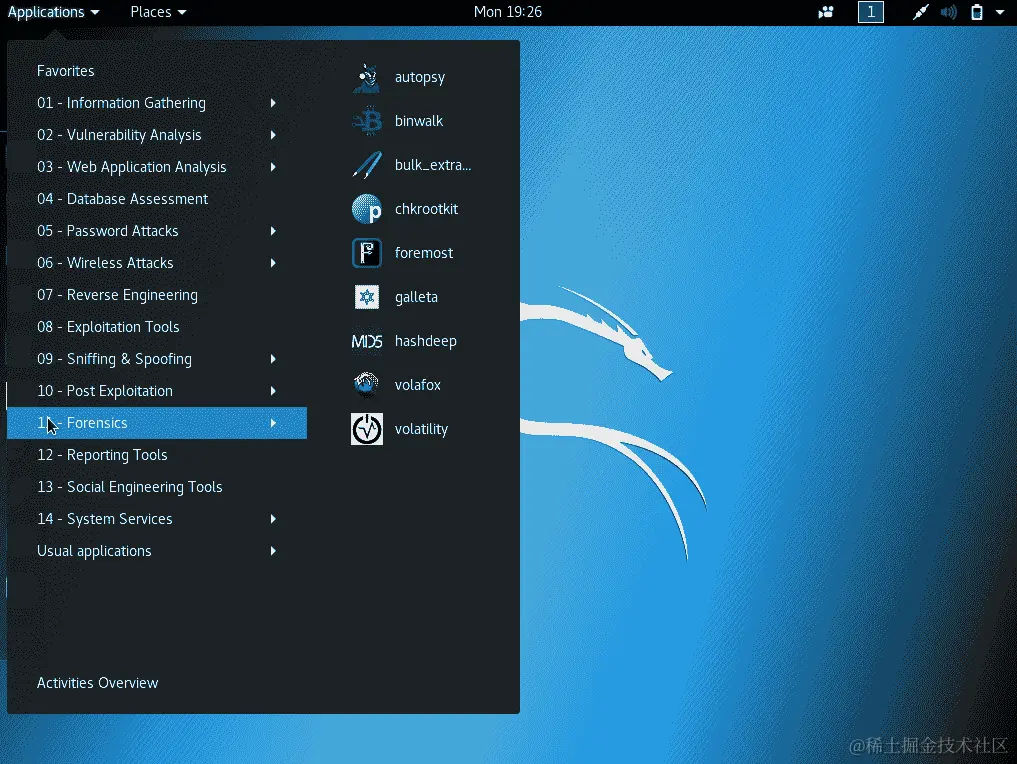This screenshot has width=1017, height=764.
Task: Click the volatility text label
Action: tap(421, 429)
